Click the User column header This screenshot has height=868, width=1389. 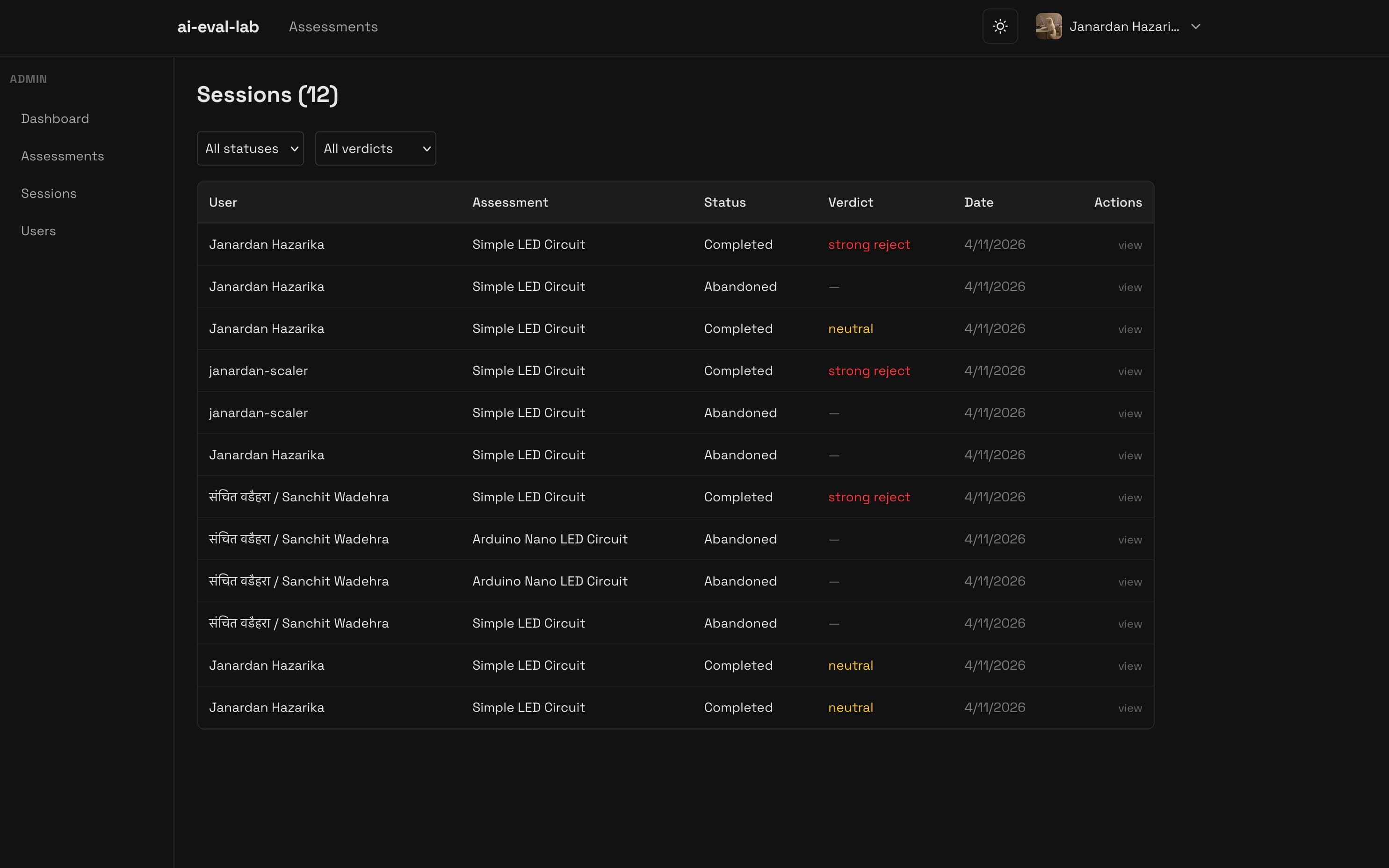[x=223, y=202]
